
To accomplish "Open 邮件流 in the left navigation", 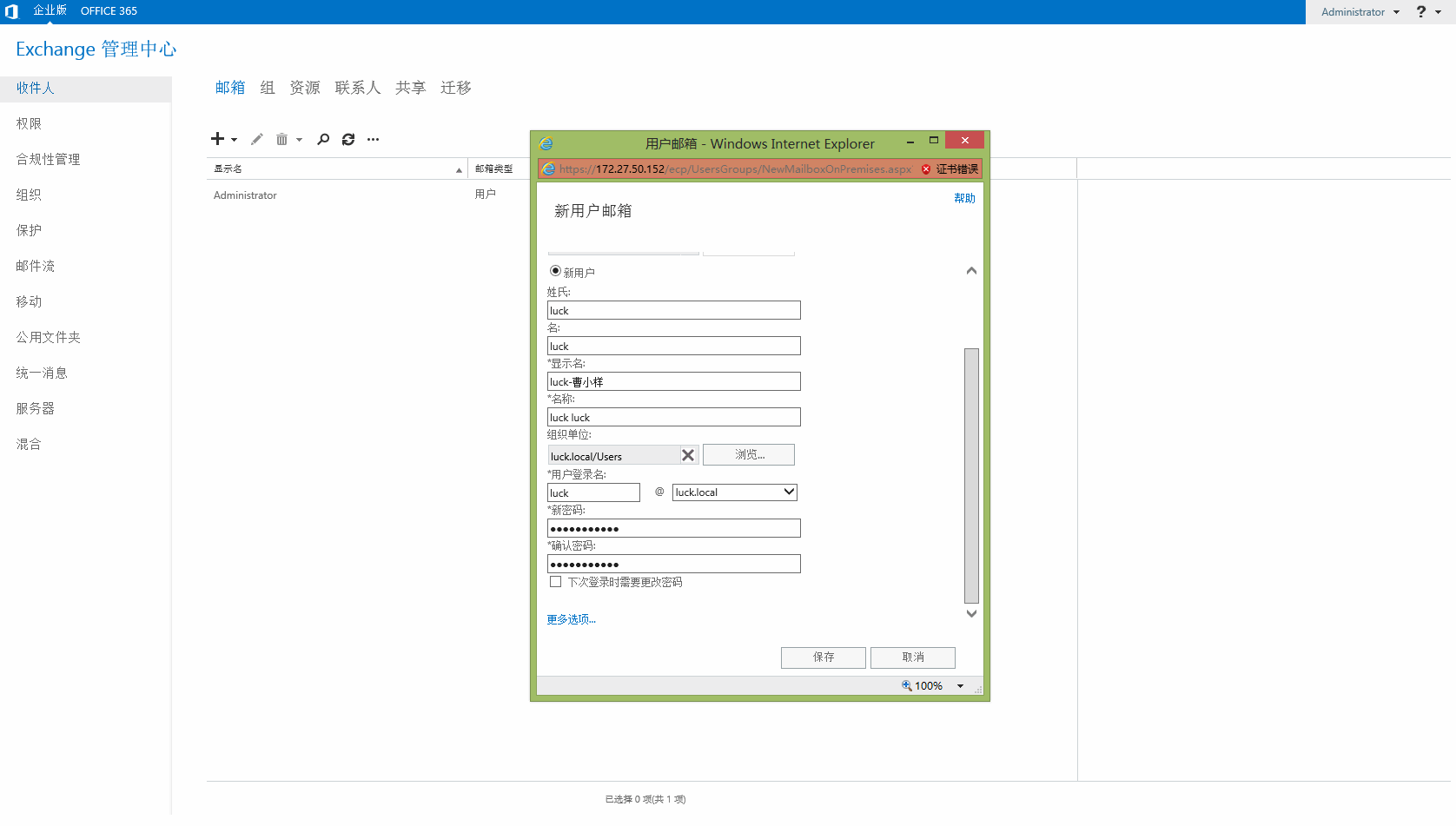I will coord(36,266).
